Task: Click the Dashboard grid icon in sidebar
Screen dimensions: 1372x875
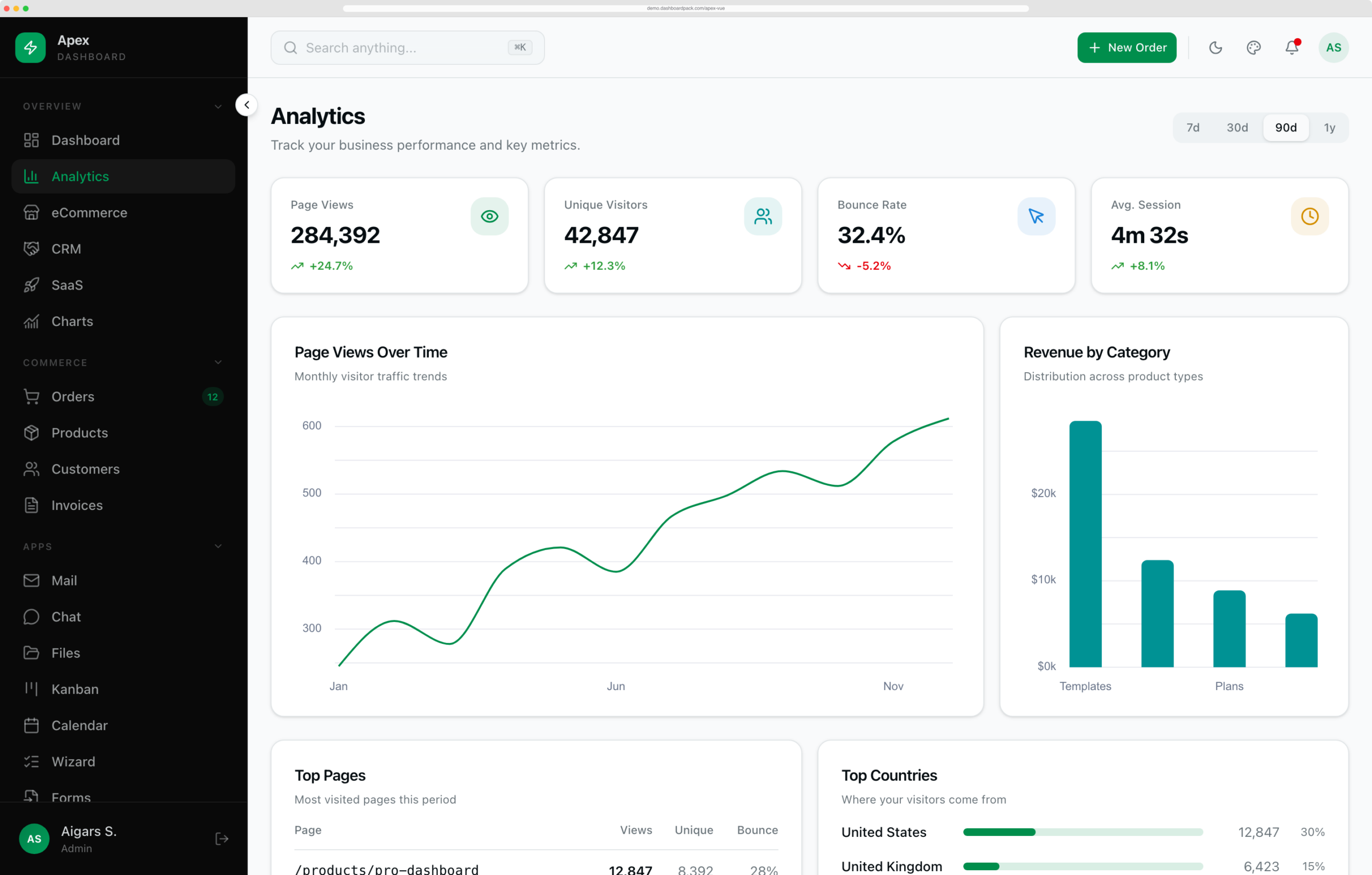Action: [x=31, y=140]
